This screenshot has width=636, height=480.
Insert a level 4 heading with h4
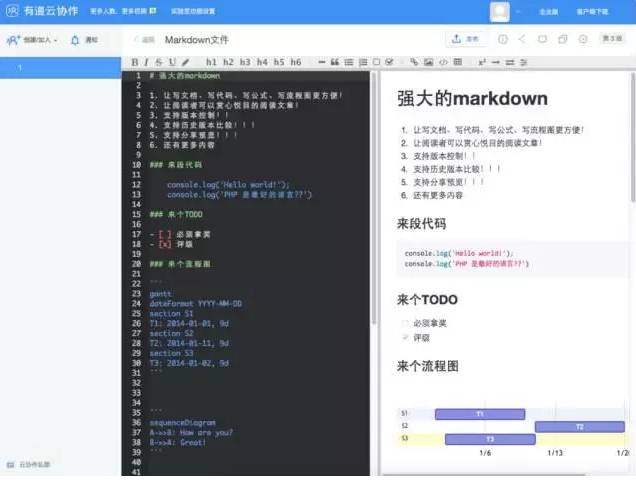262,62
